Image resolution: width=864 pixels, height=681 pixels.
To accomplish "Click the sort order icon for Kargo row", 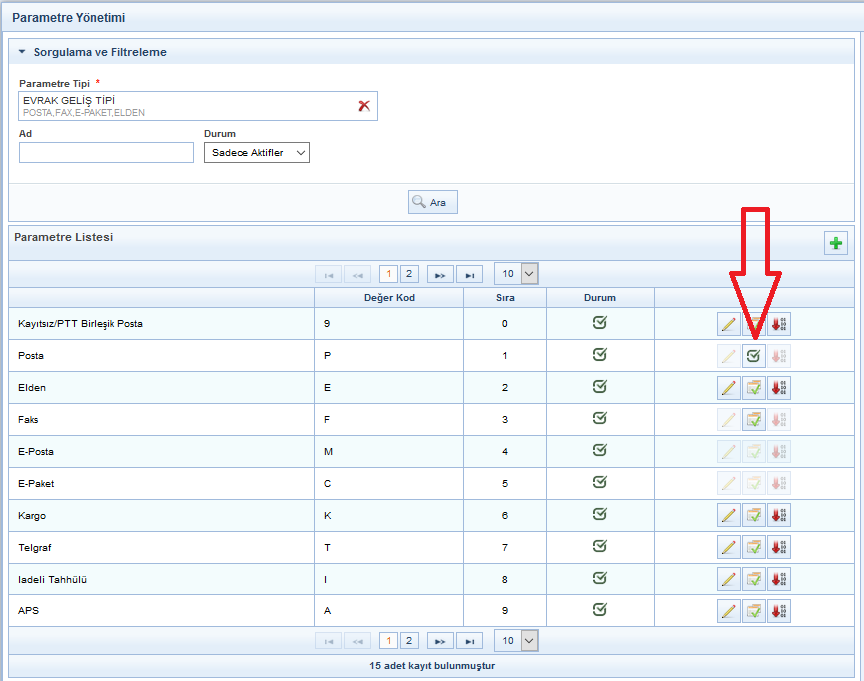I will pyautogui.click(x=779, y=516).
